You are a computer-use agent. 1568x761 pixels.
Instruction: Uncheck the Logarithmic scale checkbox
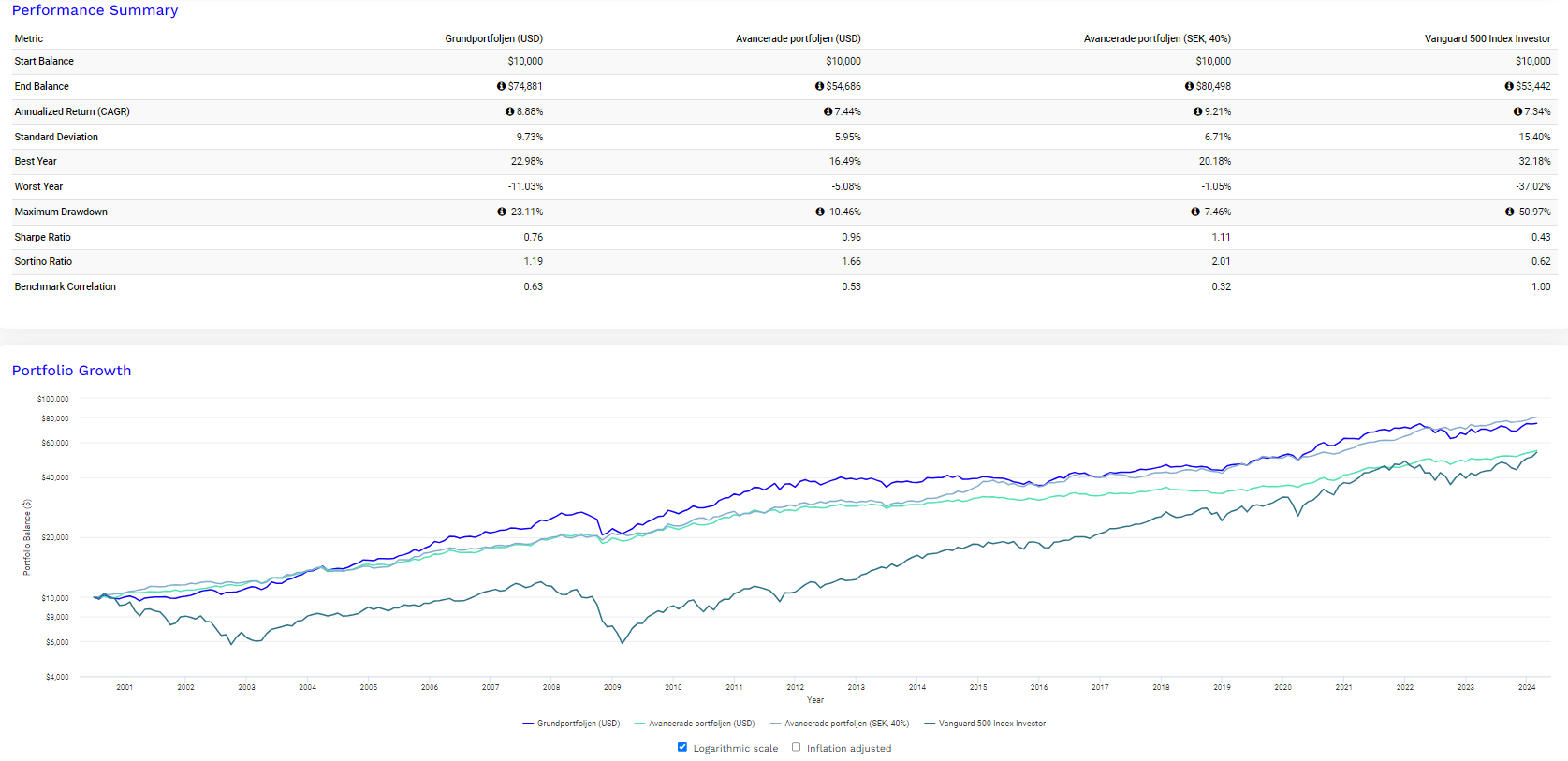pyautogui.click(x=682, y=747)
